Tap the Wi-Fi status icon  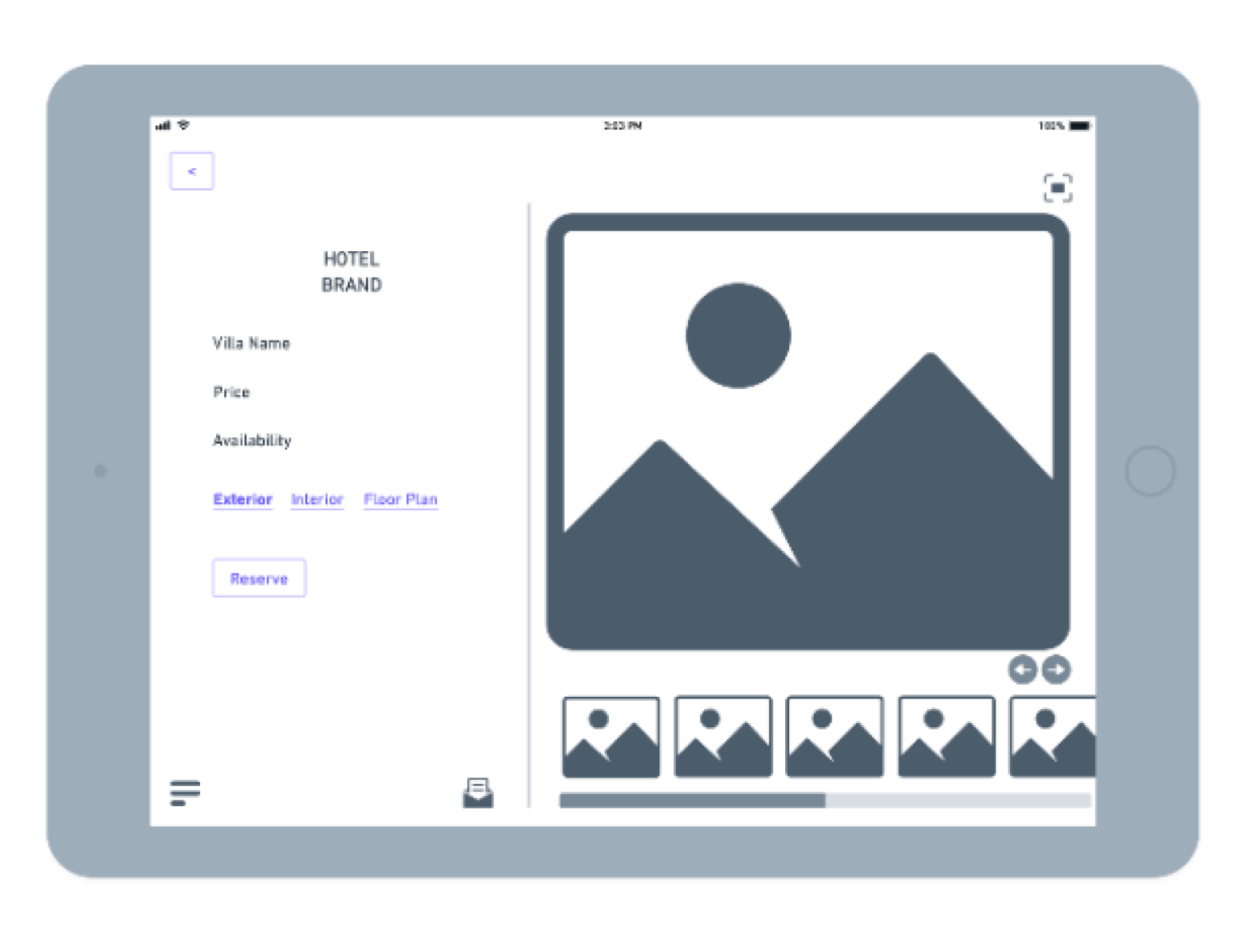(184, 125)
